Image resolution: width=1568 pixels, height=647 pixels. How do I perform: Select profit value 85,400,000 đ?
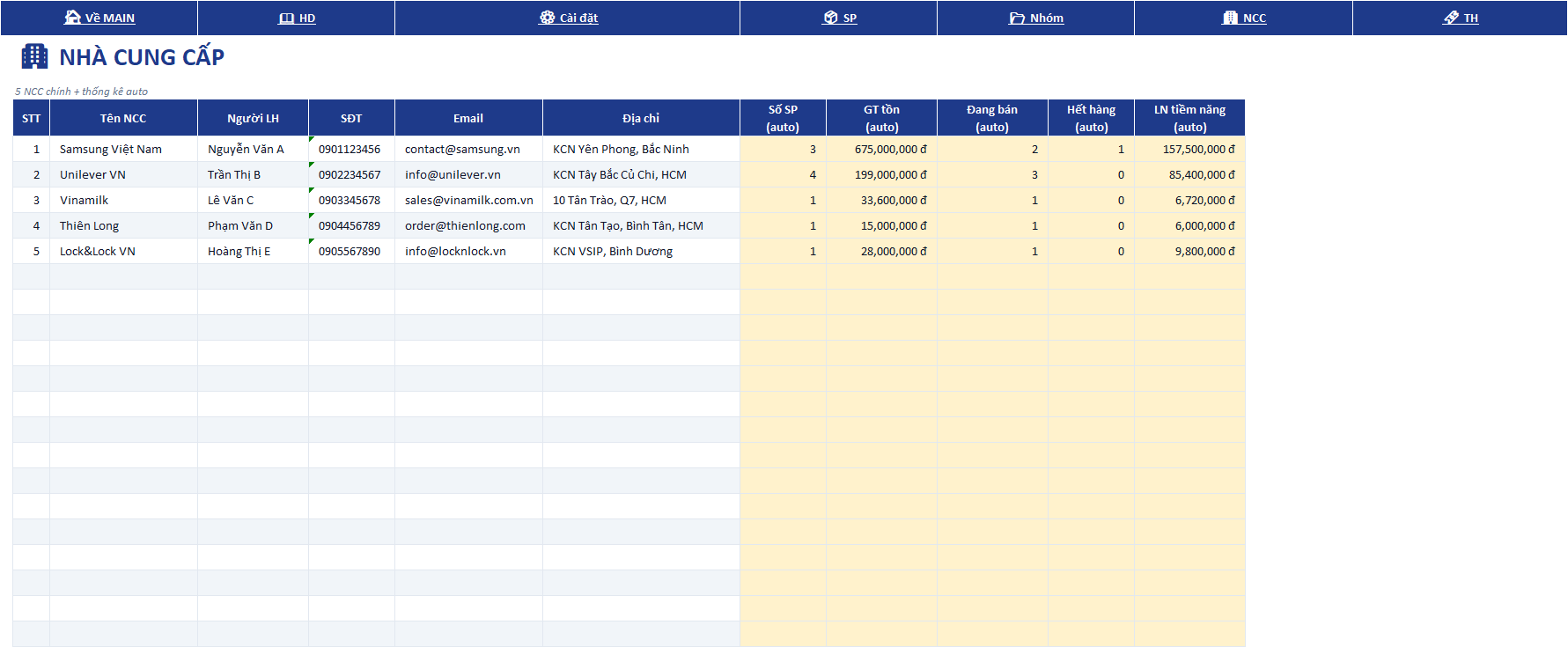click(x=1189, y=174)
